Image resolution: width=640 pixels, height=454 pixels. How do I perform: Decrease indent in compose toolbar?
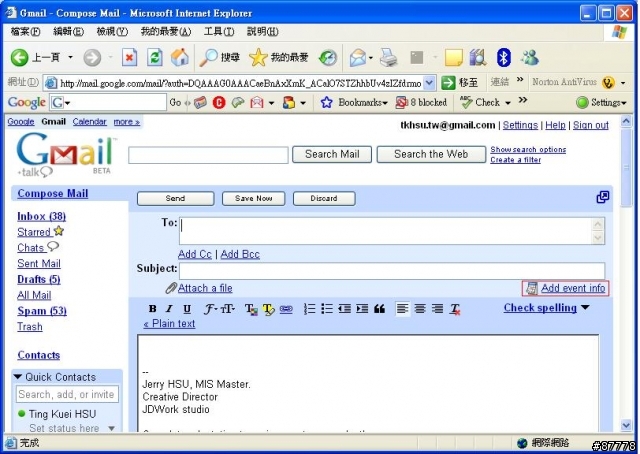coord(344,309)
